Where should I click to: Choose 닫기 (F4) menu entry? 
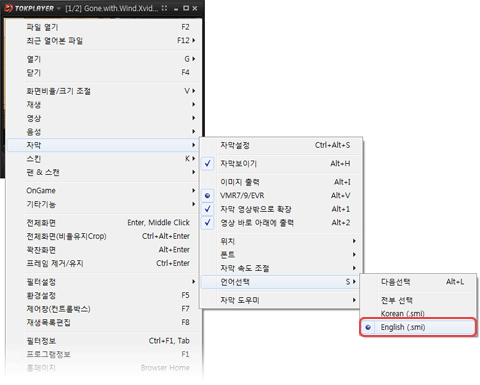(104, 72)
